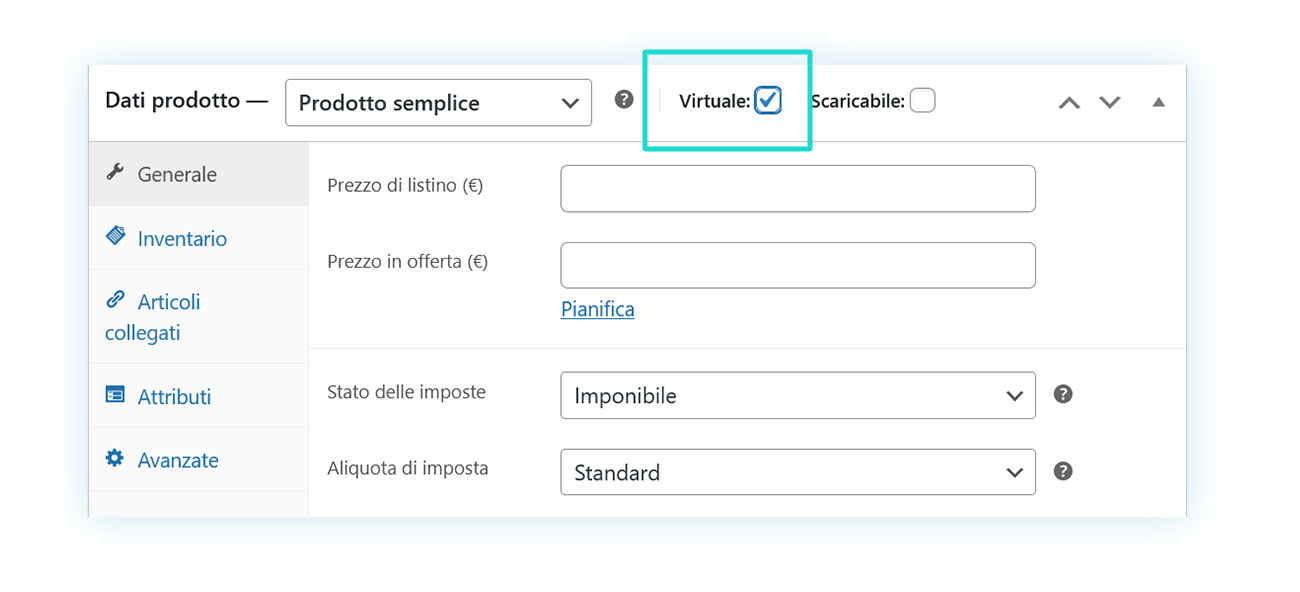Click help icon beside Stato delle imposte

point(1063,394)
